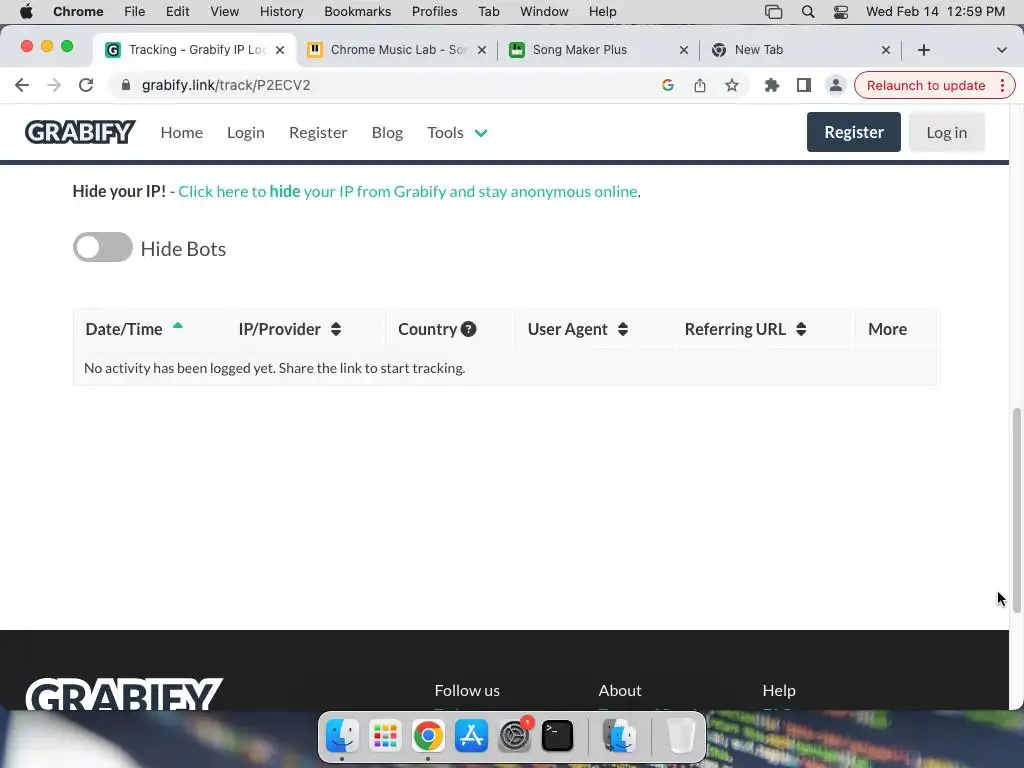Click the About footer heading
1024x768 pixels.
(620, 690)
